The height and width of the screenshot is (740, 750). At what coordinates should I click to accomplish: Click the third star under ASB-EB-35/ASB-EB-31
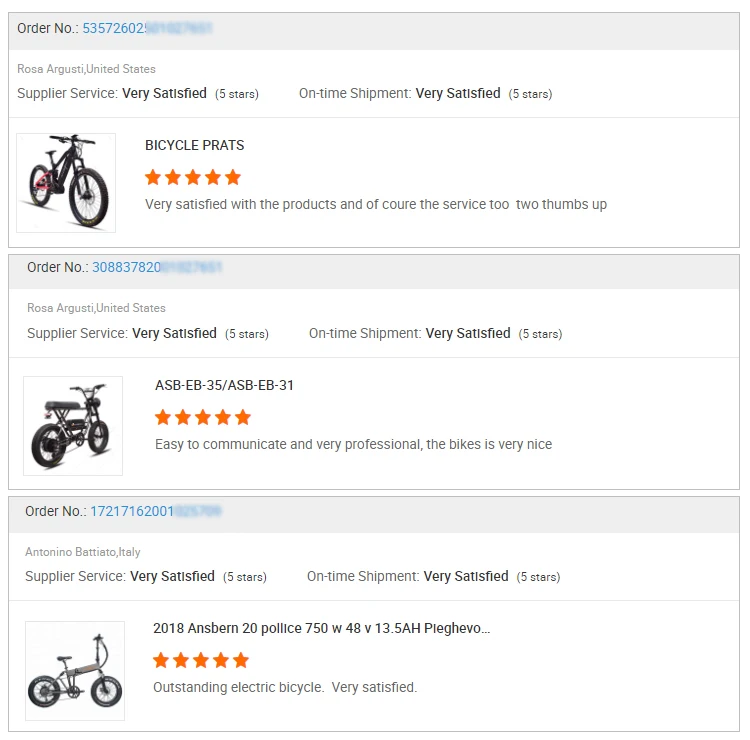click(203, 417)
